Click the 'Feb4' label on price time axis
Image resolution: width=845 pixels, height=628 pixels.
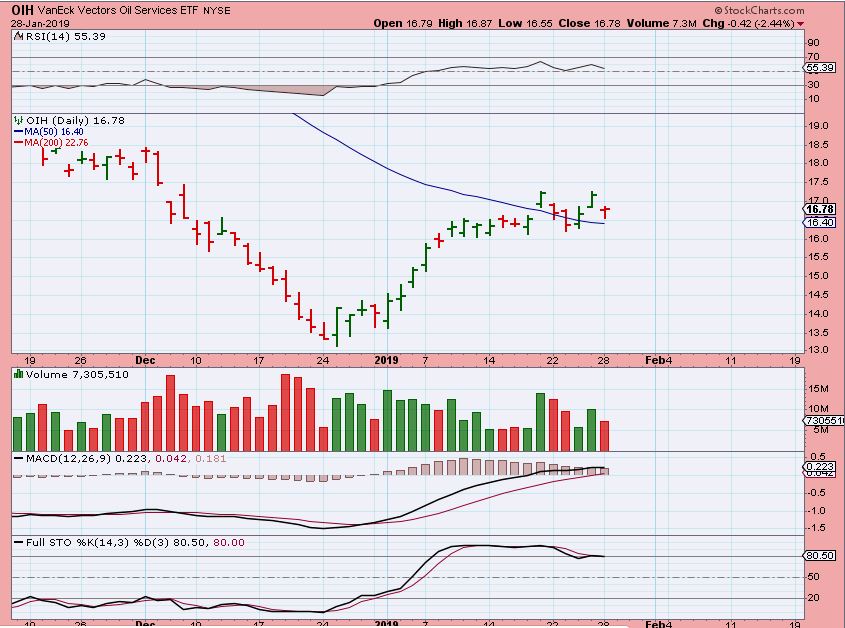(659, 360)
